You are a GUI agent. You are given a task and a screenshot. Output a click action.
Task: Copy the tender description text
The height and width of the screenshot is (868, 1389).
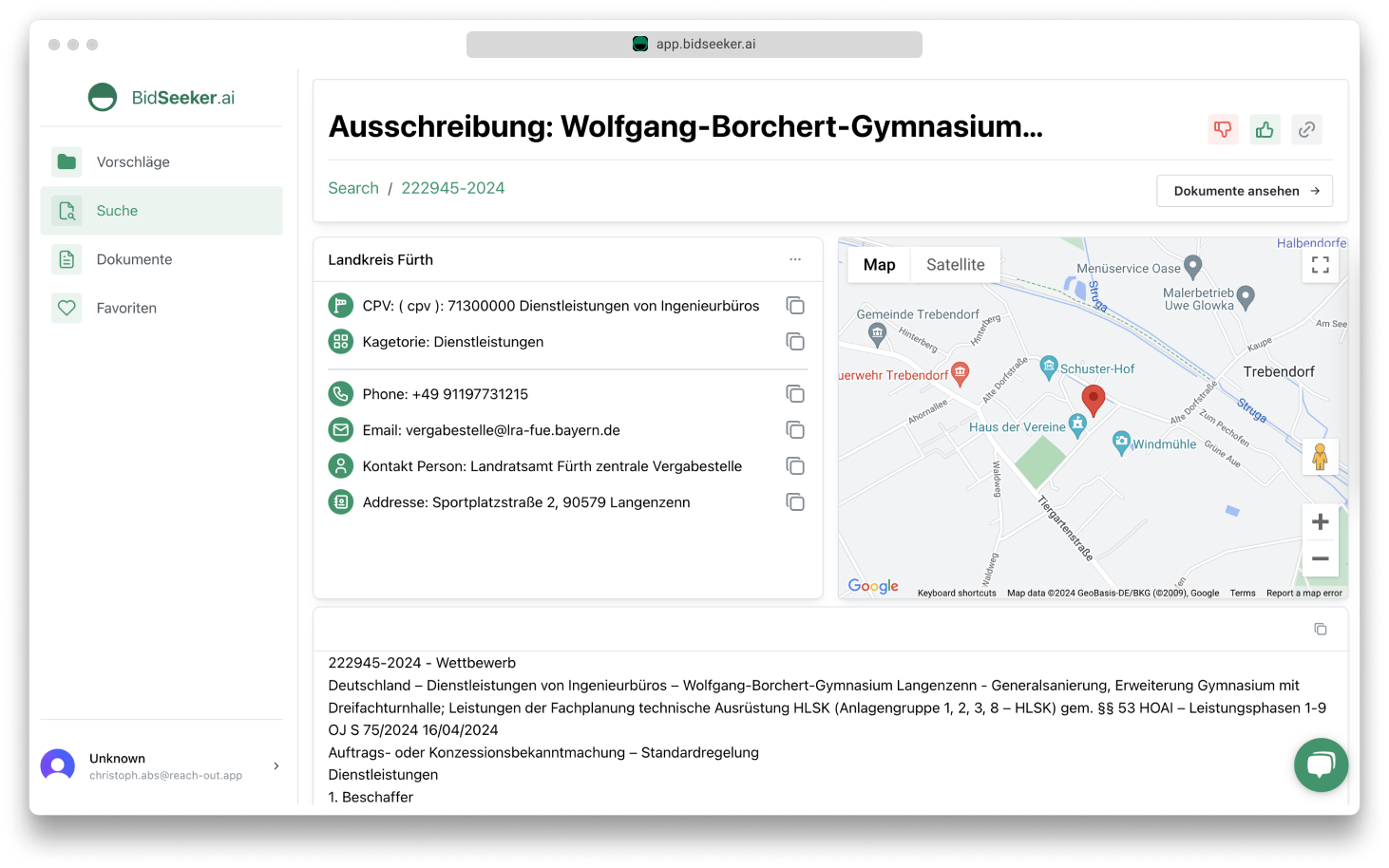[1320, 630]
